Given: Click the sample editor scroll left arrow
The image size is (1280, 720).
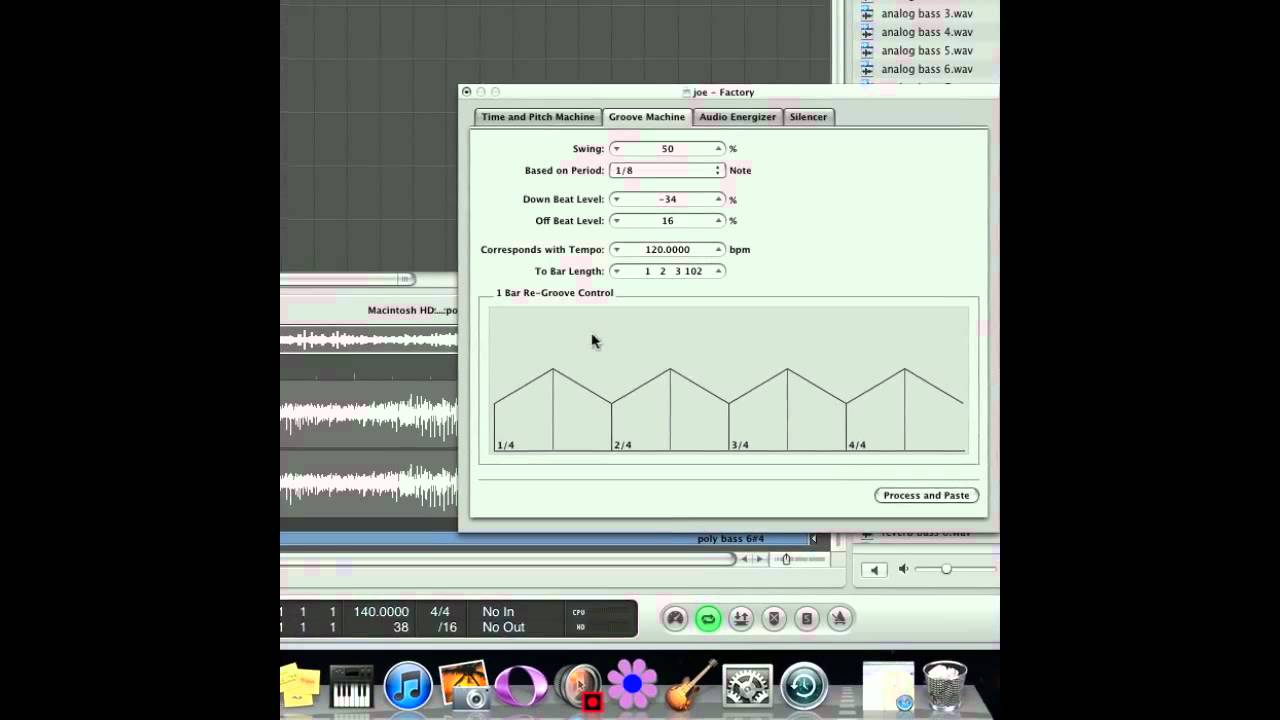Looking at the screenshot, I should [x=745, y=559].
